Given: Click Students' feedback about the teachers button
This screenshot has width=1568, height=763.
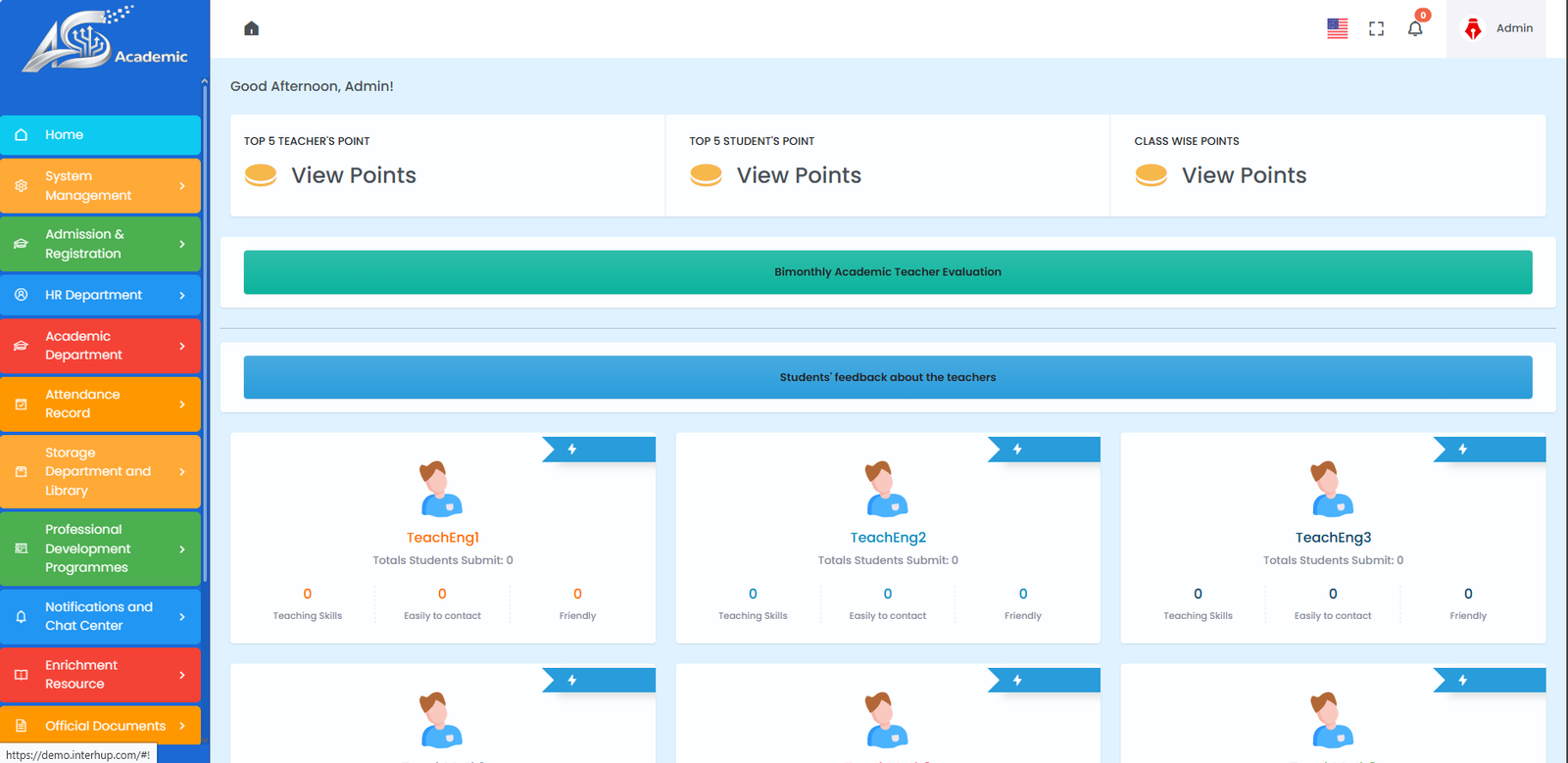Looking at the screenshot, I should [x=888, y=377].
